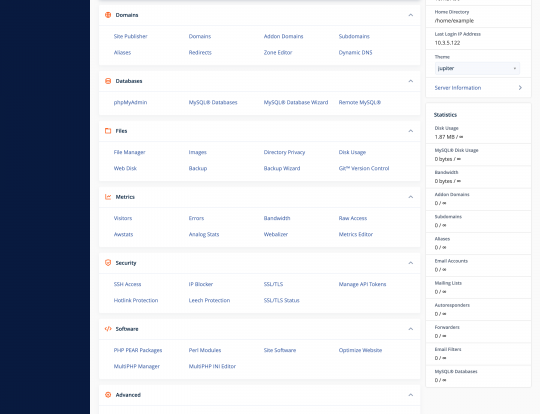The image size is (540, 414).
Task: Click the Software code brackets icon
Action: pyautogui.click(x=108, y=329)
